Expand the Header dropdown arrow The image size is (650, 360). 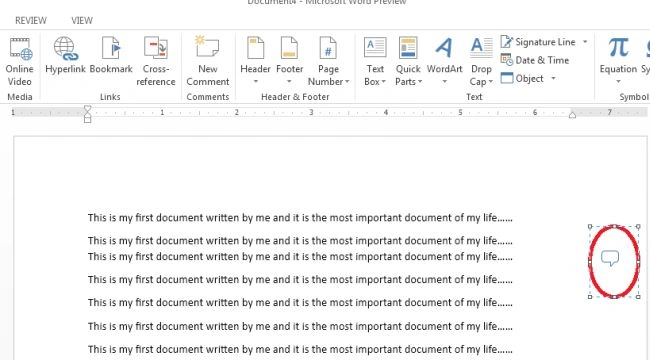(x=255, y=81)
